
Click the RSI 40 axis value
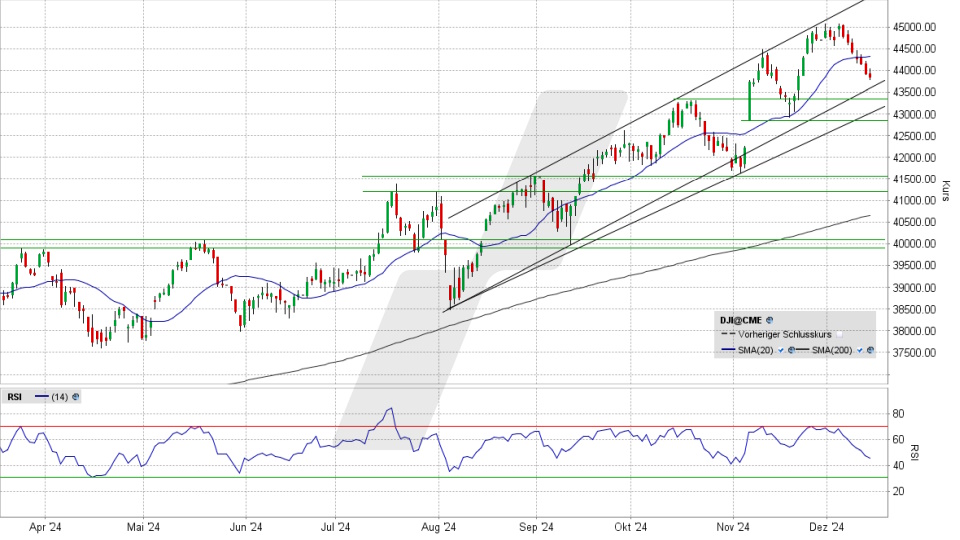tap(898, 465)
